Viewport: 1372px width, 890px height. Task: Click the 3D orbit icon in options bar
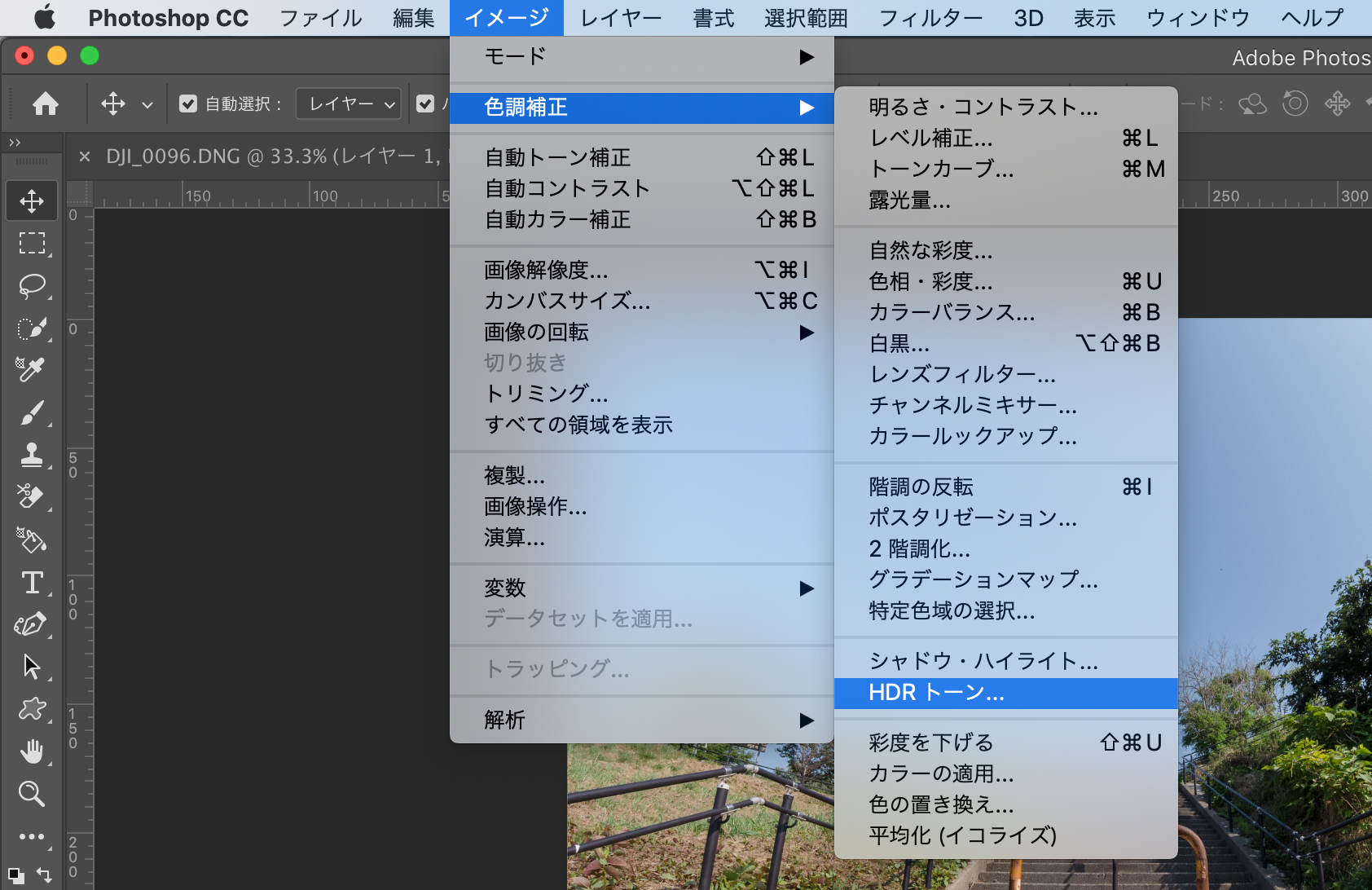click(x=1252, y=104)
